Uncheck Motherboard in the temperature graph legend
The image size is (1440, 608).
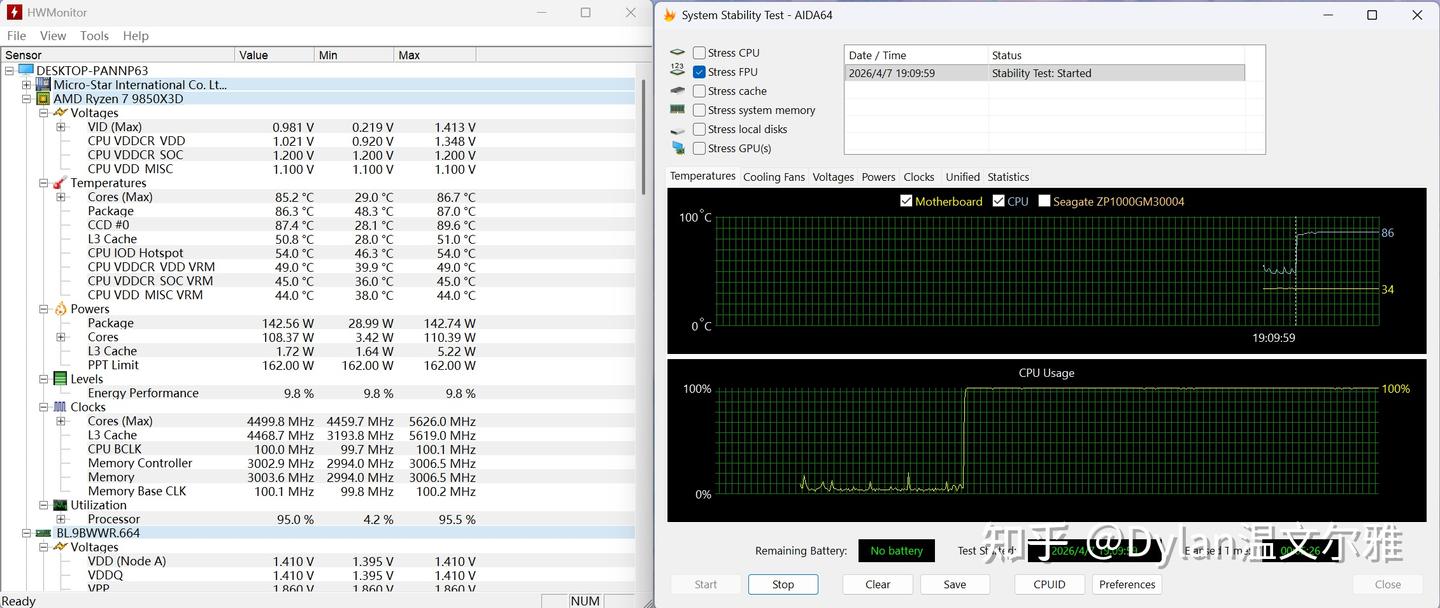906,201
